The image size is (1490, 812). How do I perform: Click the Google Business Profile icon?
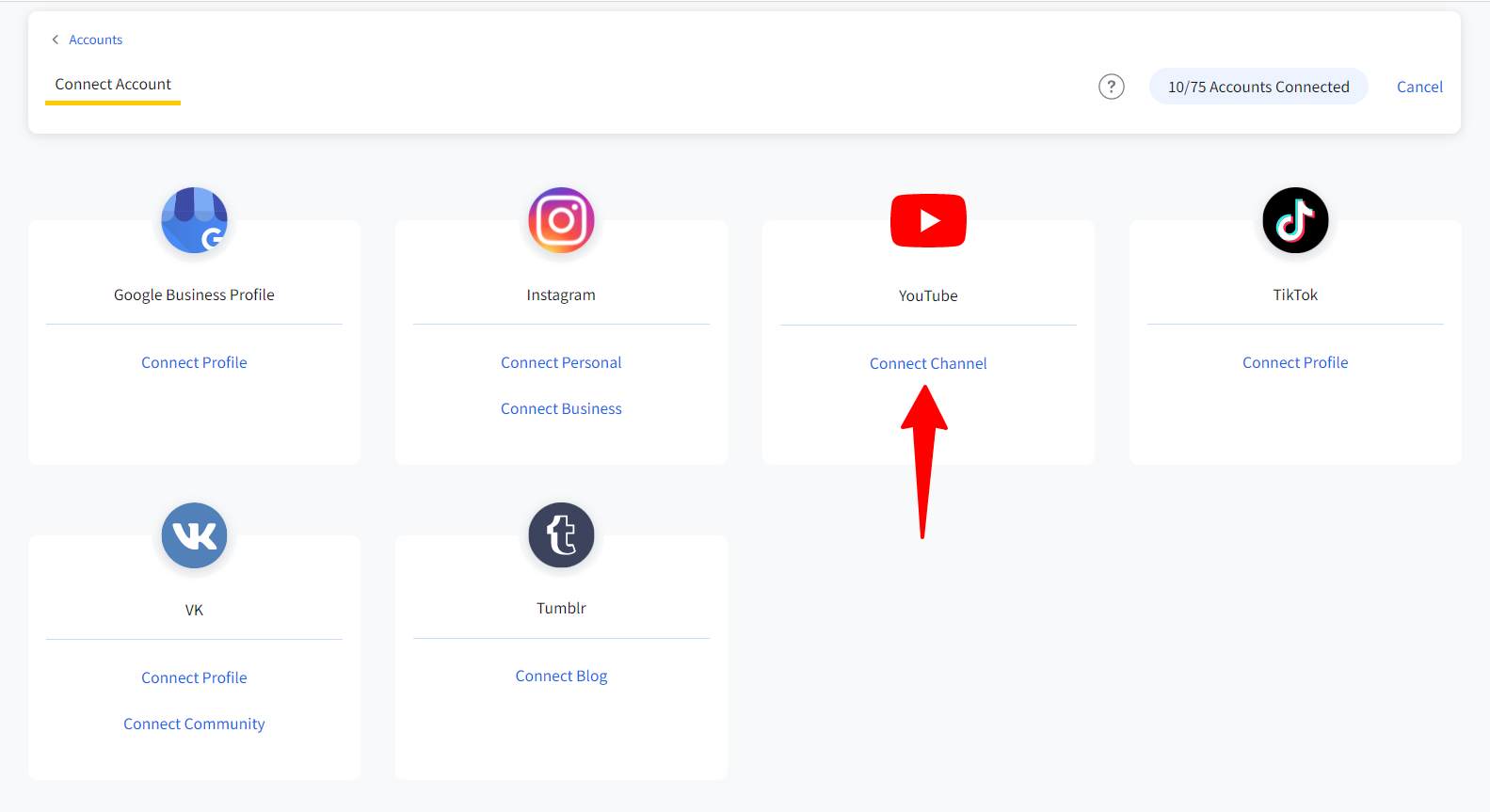pos(195,220)
